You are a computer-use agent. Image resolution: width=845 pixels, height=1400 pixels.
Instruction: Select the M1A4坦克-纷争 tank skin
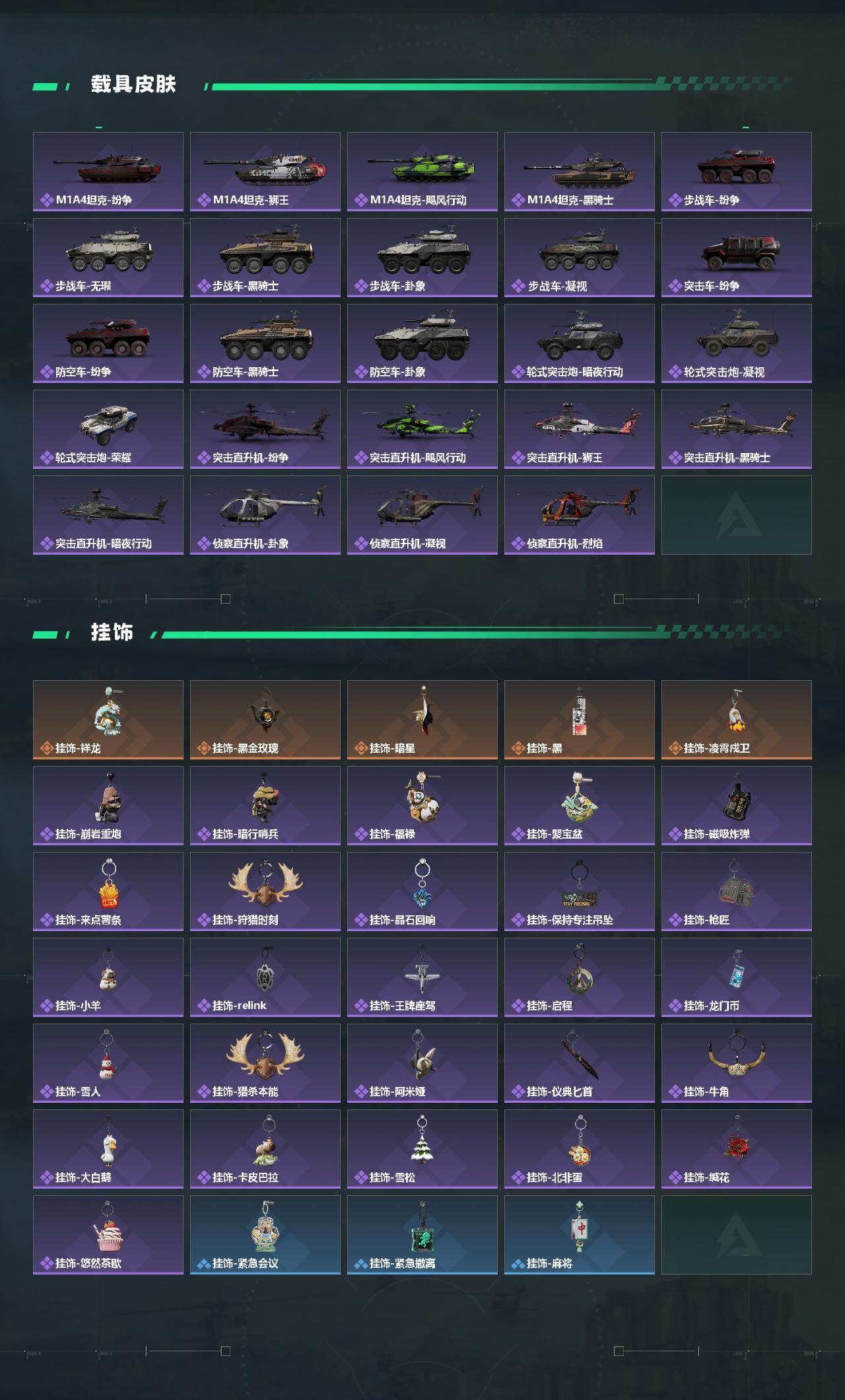pos(108,172)
